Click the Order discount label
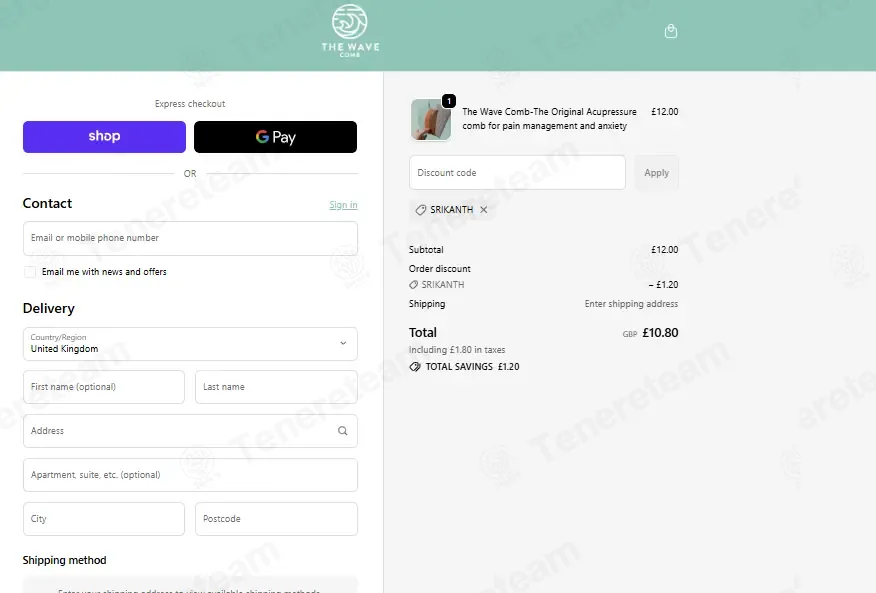Screen dimensions: 876x593 (x=440, y=269)
